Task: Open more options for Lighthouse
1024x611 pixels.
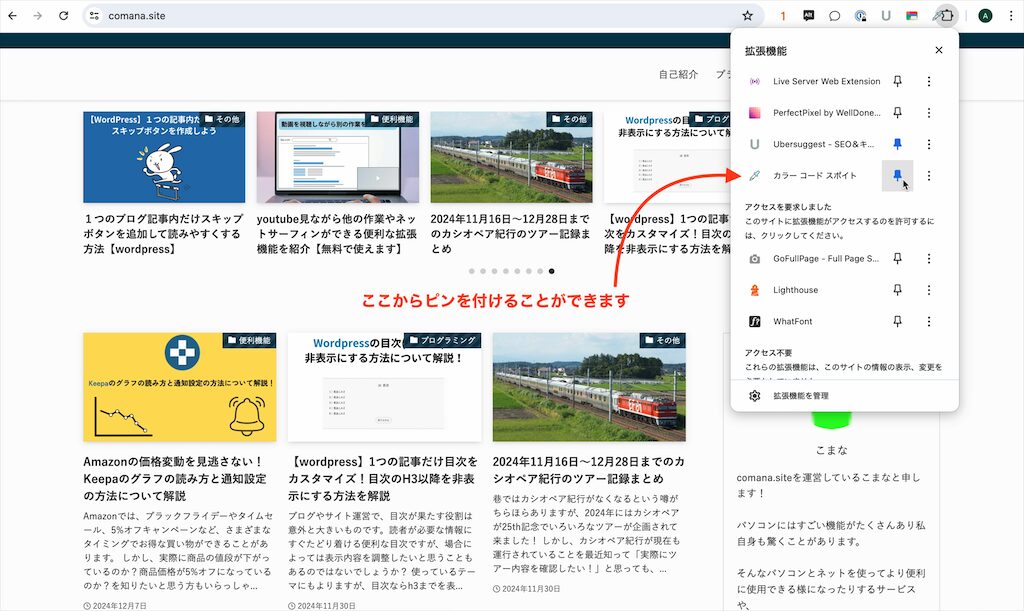Action: [x=929, y=290]
